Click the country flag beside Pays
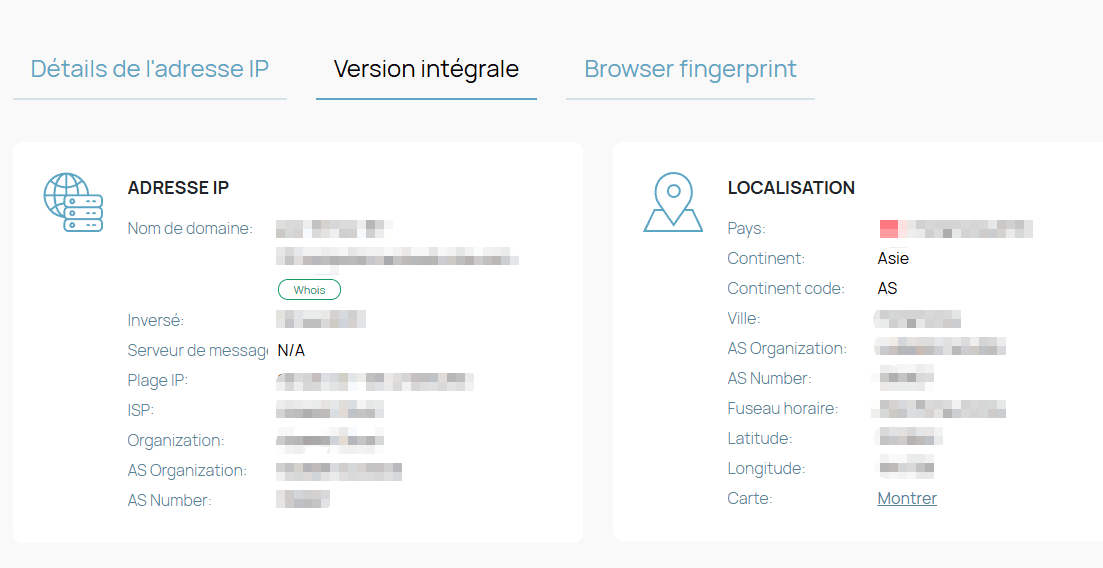1103x568 pixels. pyautogui.click(x=888, y=229)
